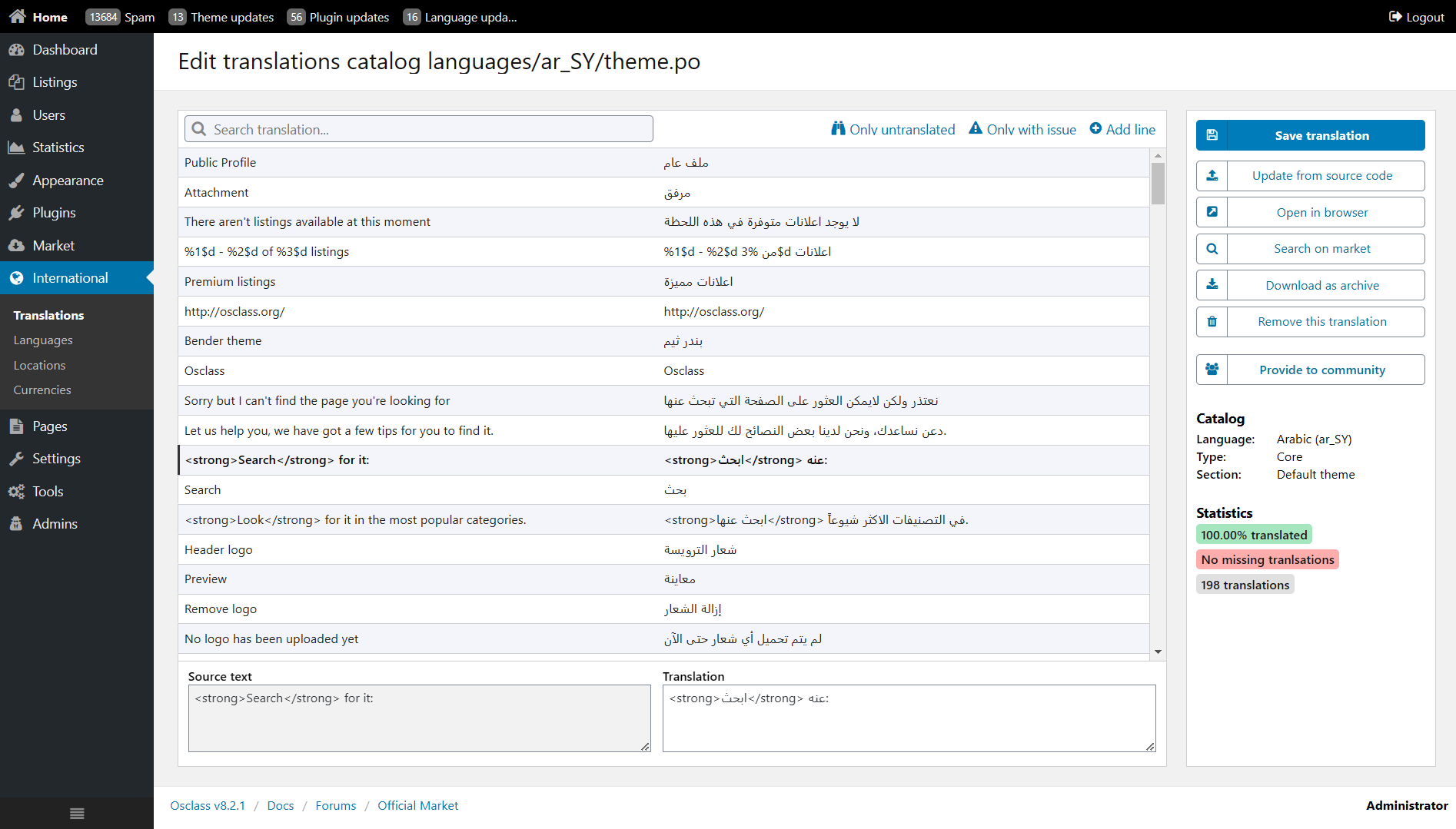Click the translation list scrollbar thumb
Screen dimensions: 1456x829
1158,184
